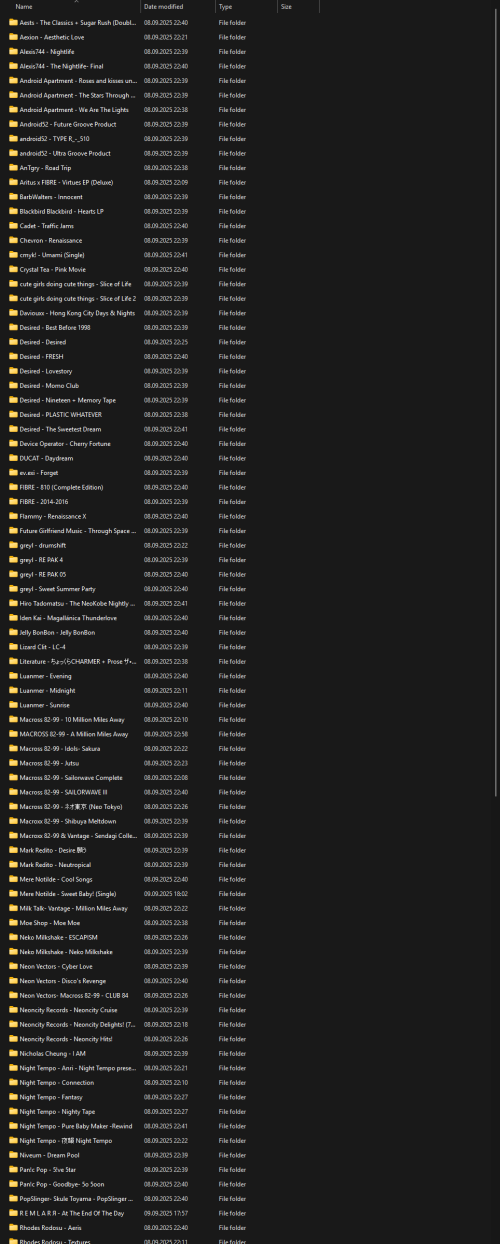Click the Crystal Tea - Pink Movie folder icon
Image resolution: width=500 pixels, height=1244 pixels.
click(13, 269)
